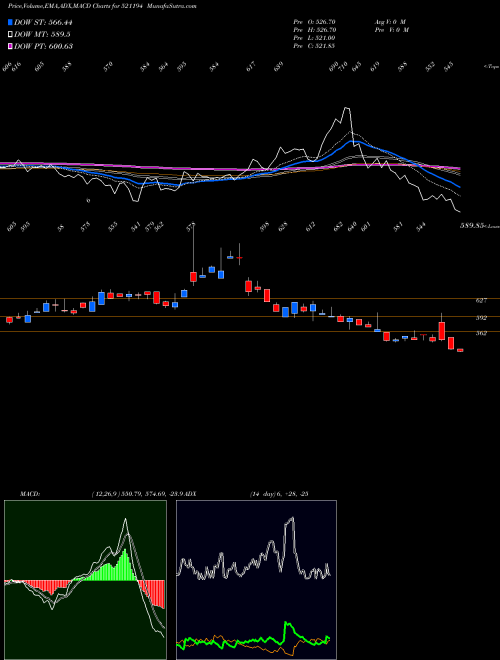This screenshot has width=500, height=660.
Task: Open the ADX indicator panel
Action: coord(256,580)
